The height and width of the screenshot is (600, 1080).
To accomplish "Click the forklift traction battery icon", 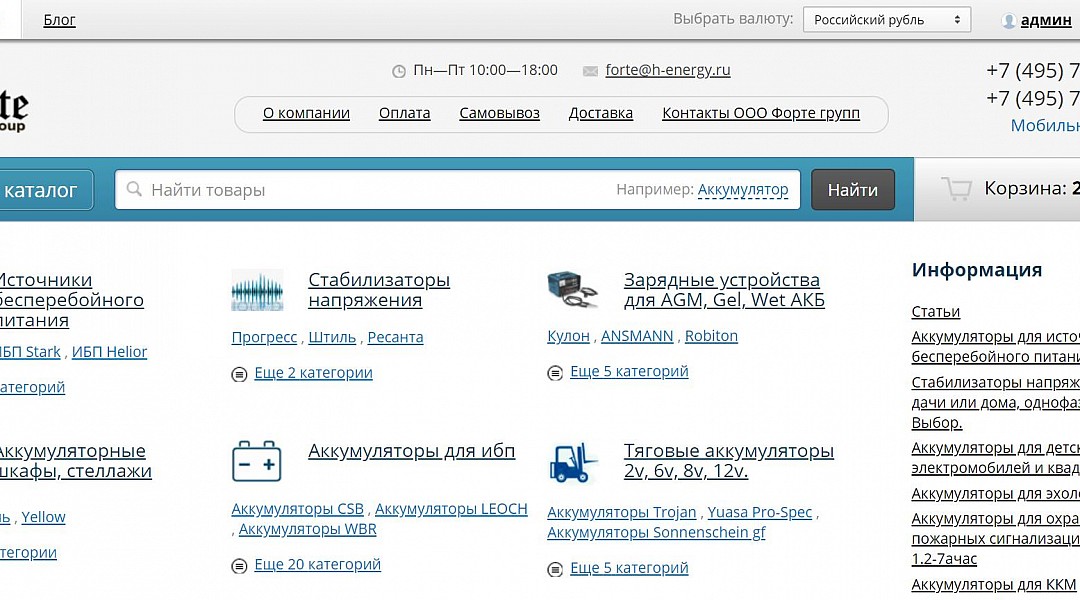I will tap(573, 463).
